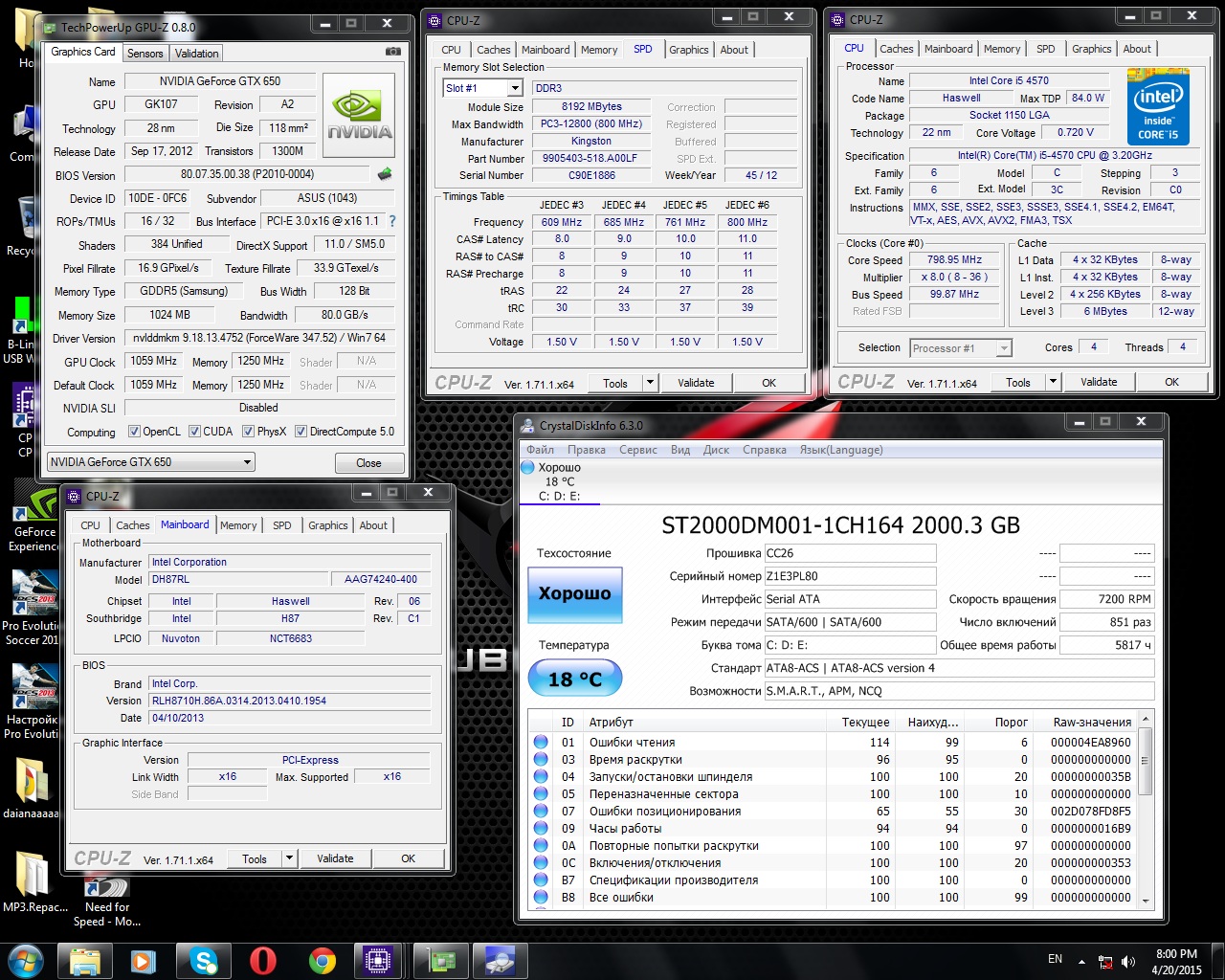
Task: Click the volume speaker icon in system tray
Action: [1128, 962]
